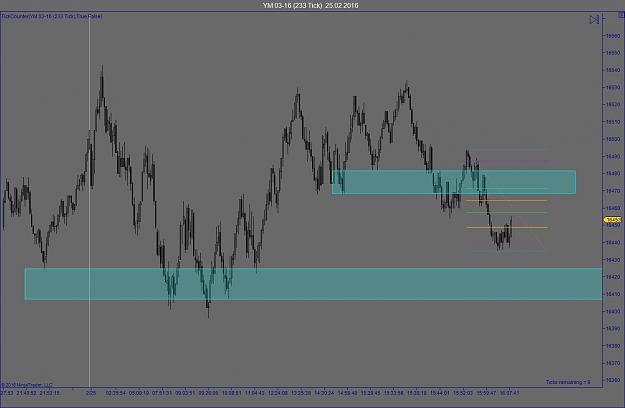Select the white vertical session line

pyautogui.click(x=89, y=199)
